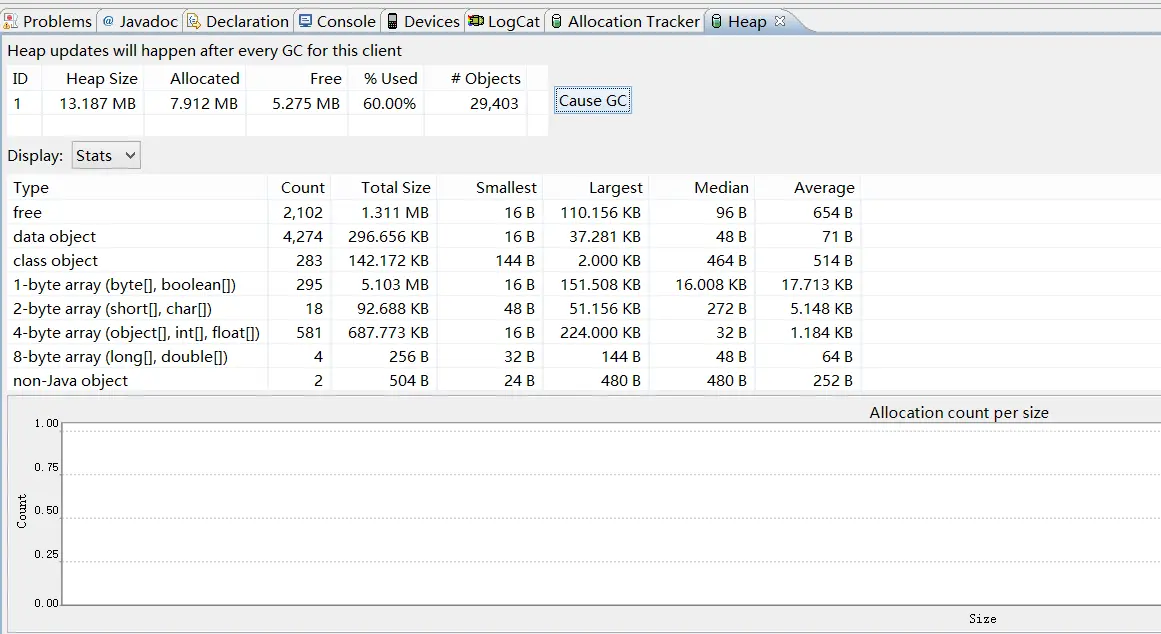Select the non-Java object row
The width and height of the screenshot is (1161, 634).
pos(434,381)
